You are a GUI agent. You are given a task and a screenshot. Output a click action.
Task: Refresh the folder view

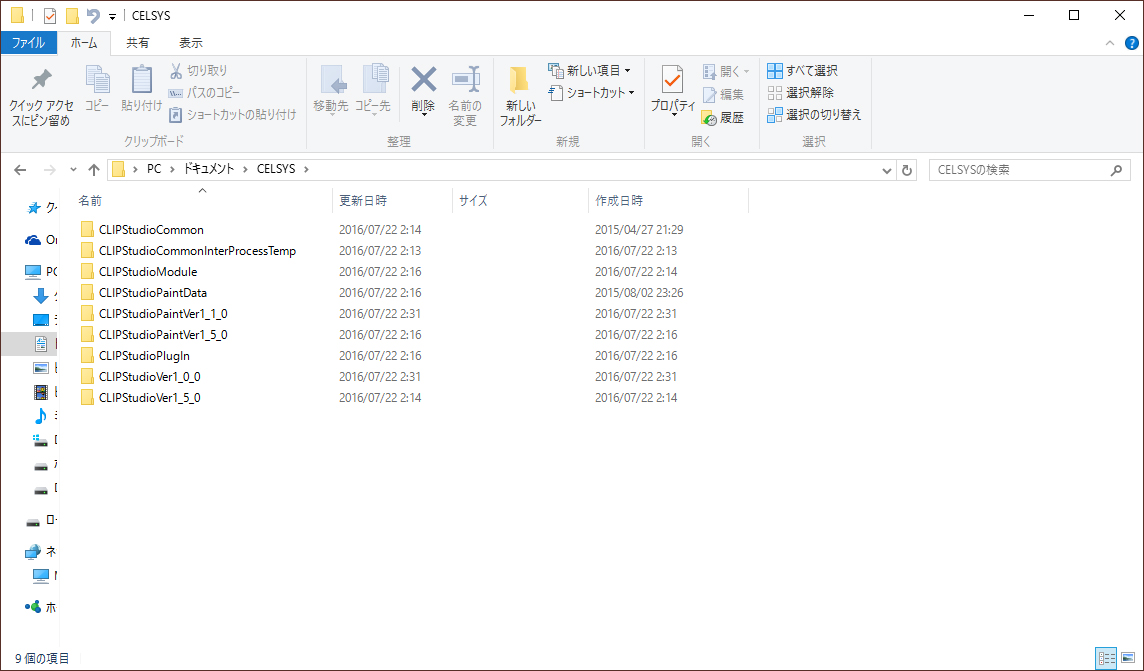[907, 170]
